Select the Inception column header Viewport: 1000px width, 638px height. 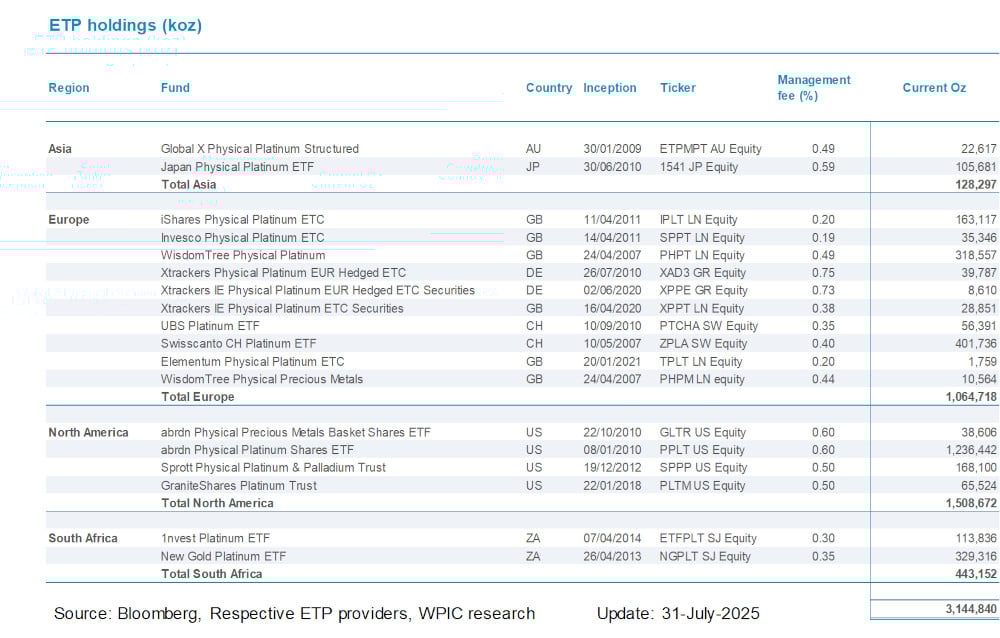coord(610,88)
